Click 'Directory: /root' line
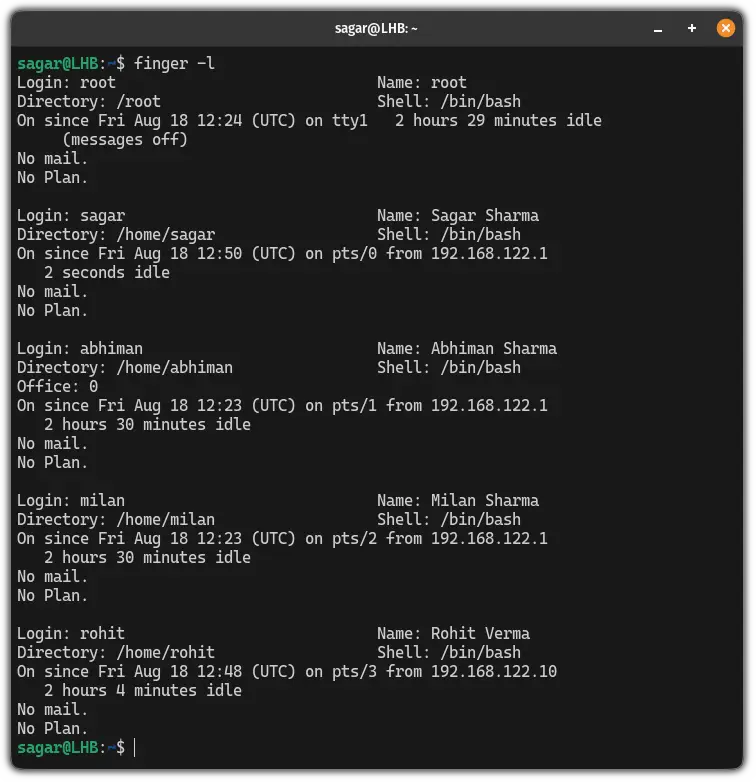The width and height of the screenshot is (756, 782). tap(89, 102)
